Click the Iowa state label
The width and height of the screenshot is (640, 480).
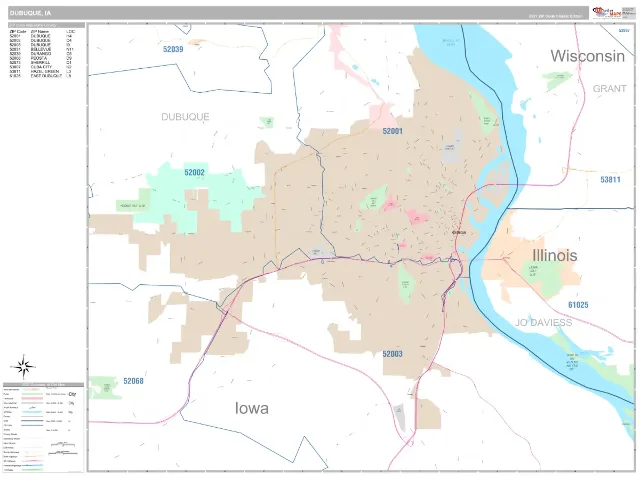[x=251, y=408]
